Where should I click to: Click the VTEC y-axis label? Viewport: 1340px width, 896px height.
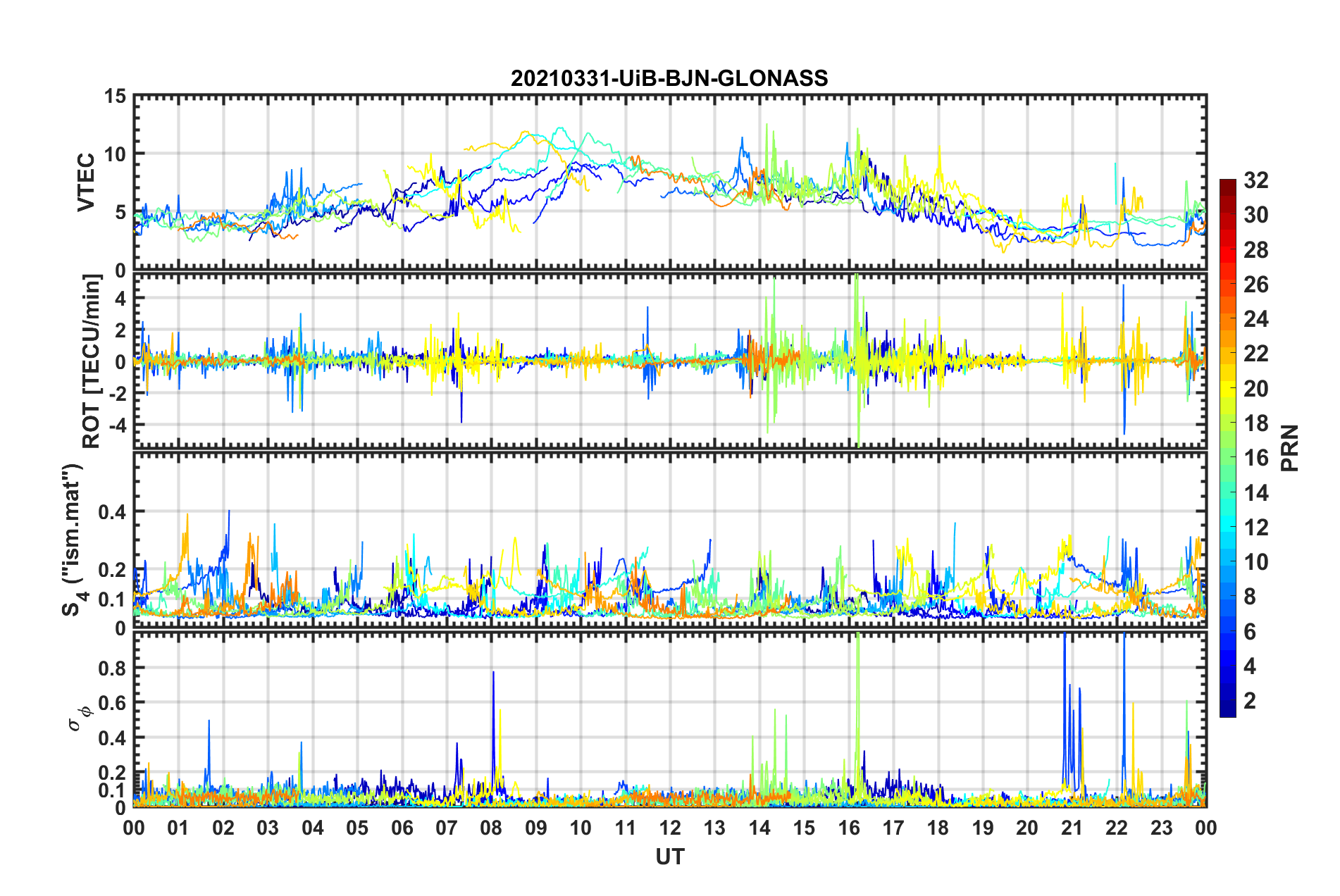(x=86, y=182)
